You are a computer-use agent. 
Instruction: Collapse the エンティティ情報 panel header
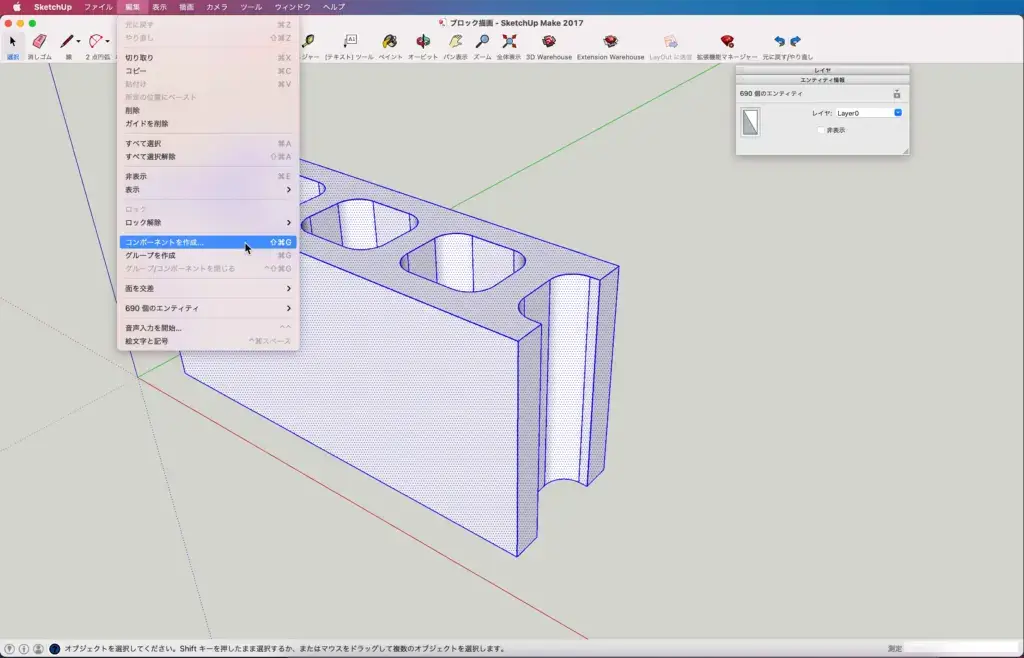[x=822, y=80]
